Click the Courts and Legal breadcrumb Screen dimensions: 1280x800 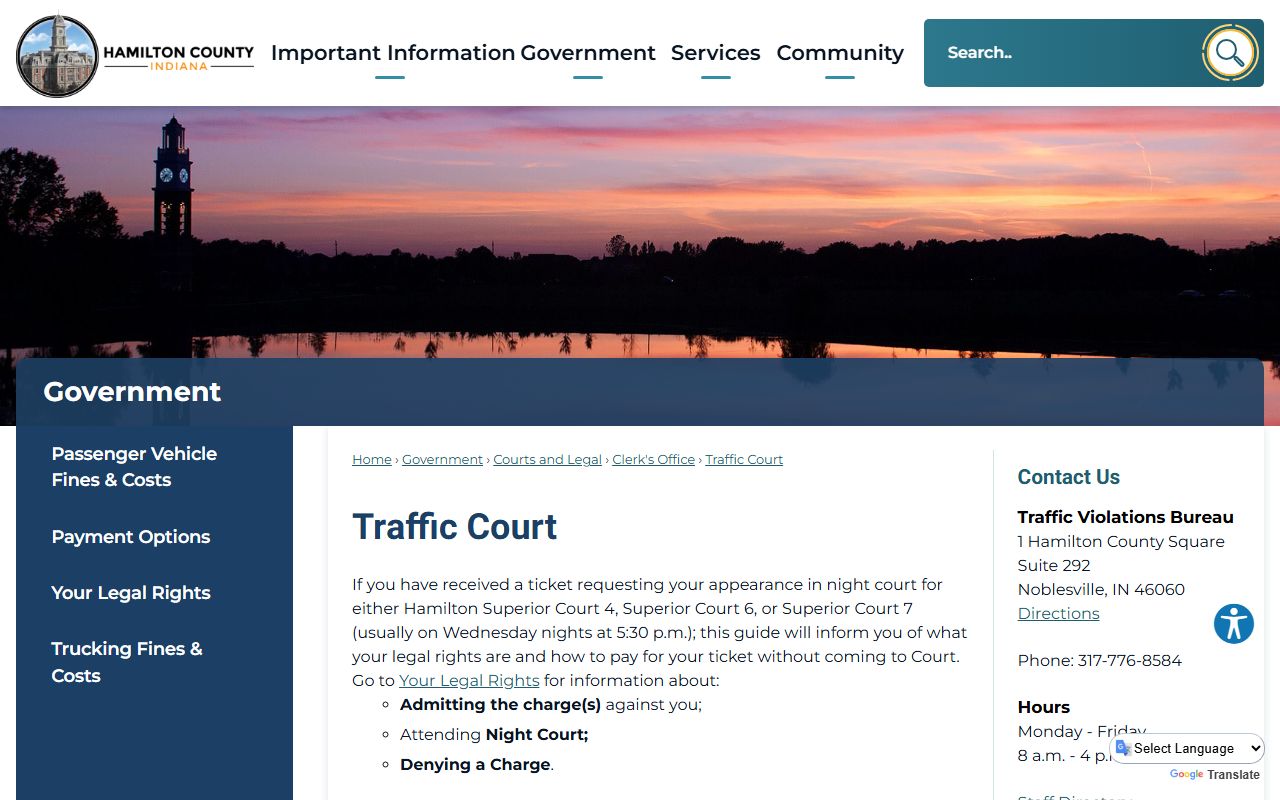(547, 460)
